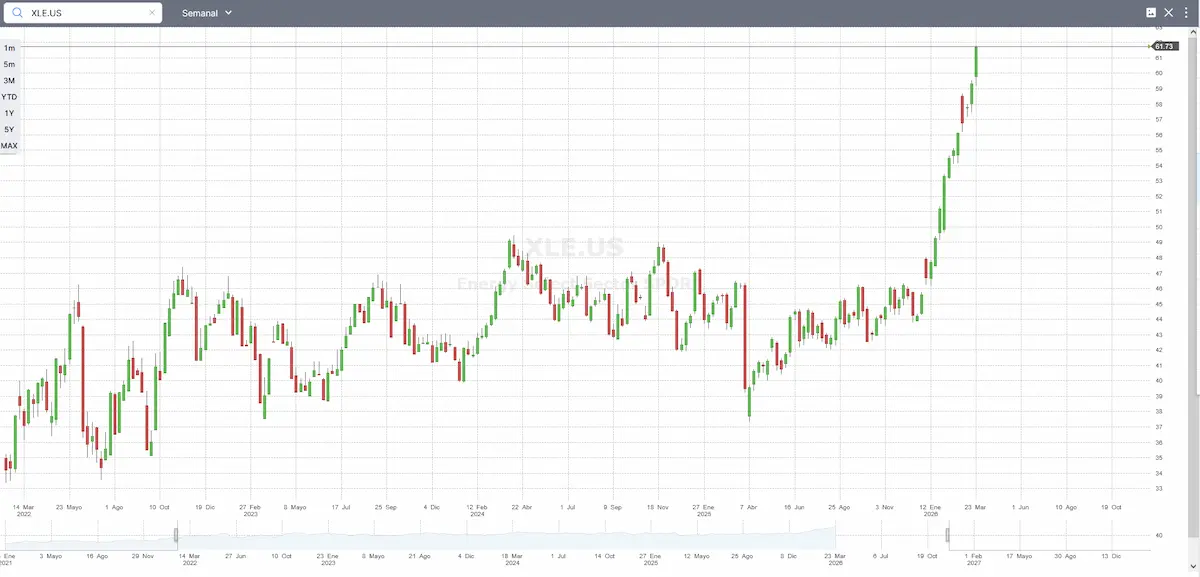1200x577 pixels.
Task: Select the 1m time range
Action: coord(9,48)
